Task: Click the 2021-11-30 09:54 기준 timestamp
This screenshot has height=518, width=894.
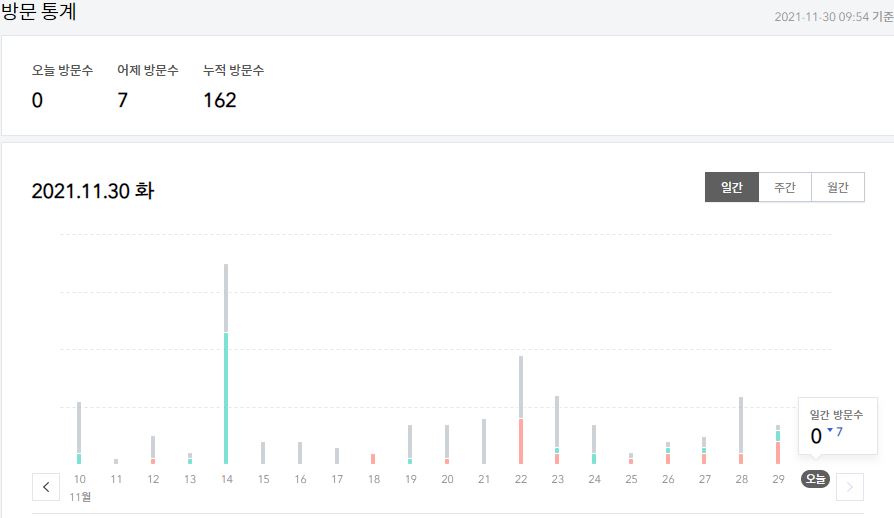Action: (834, 17)
